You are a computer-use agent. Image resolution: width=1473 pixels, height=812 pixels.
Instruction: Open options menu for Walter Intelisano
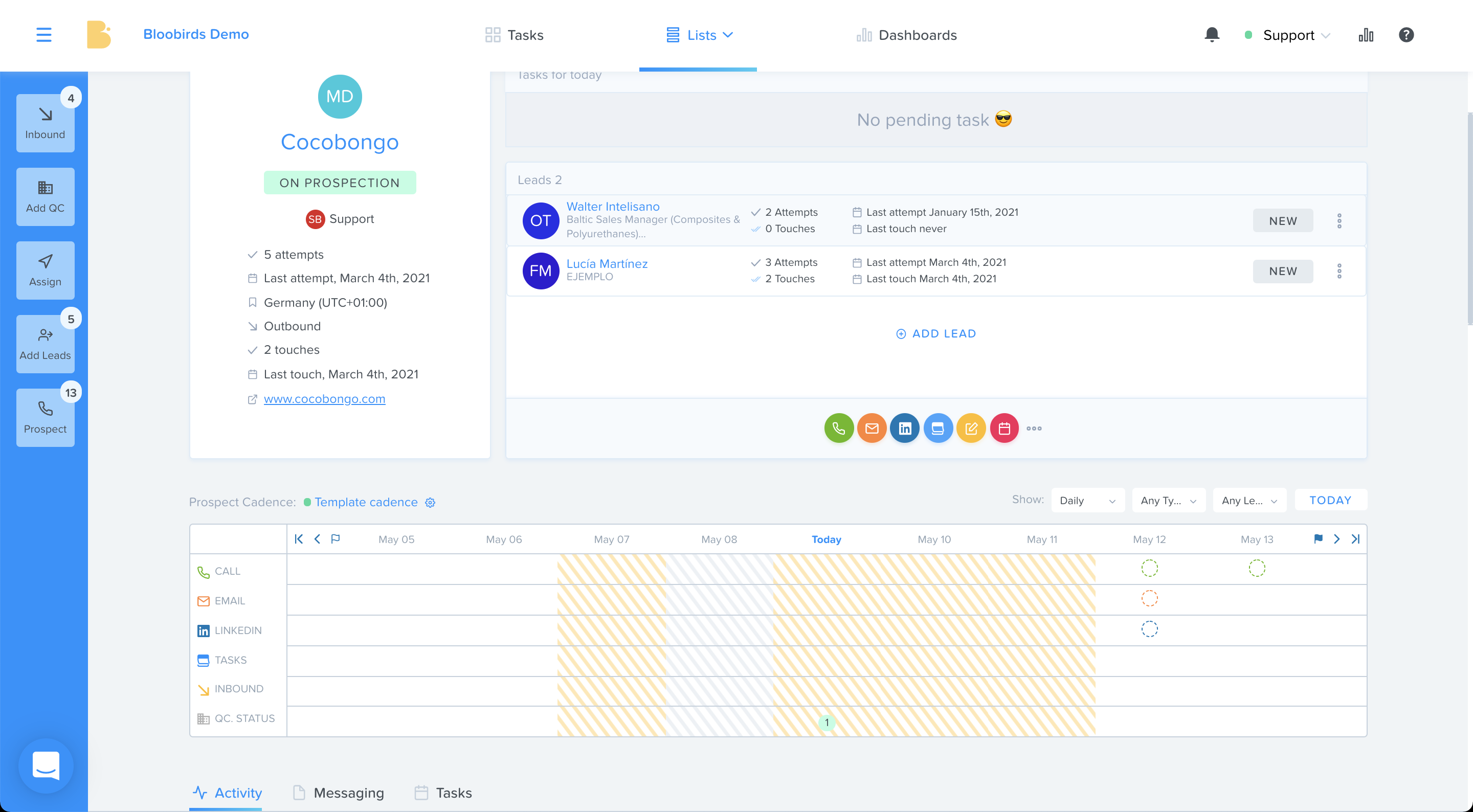click(x=1339, y=221)
